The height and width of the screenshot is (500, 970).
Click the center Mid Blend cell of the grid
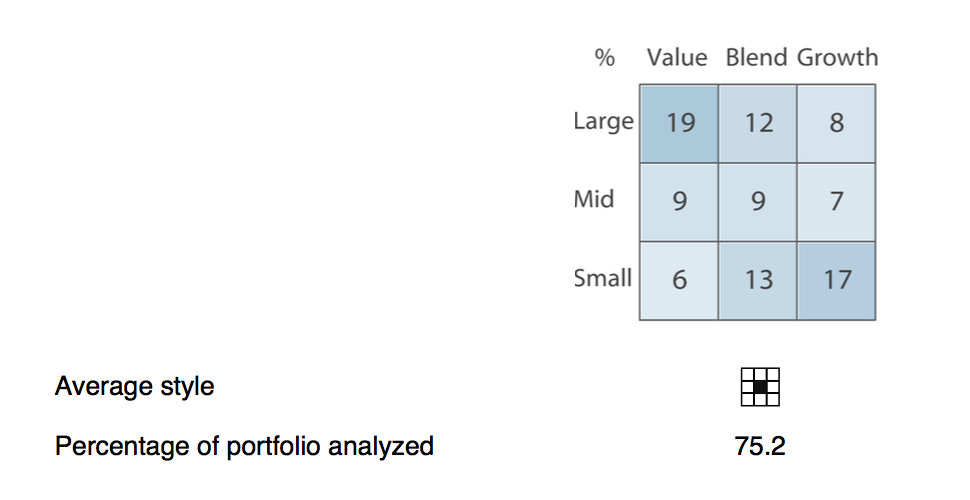tap(758, 202)
